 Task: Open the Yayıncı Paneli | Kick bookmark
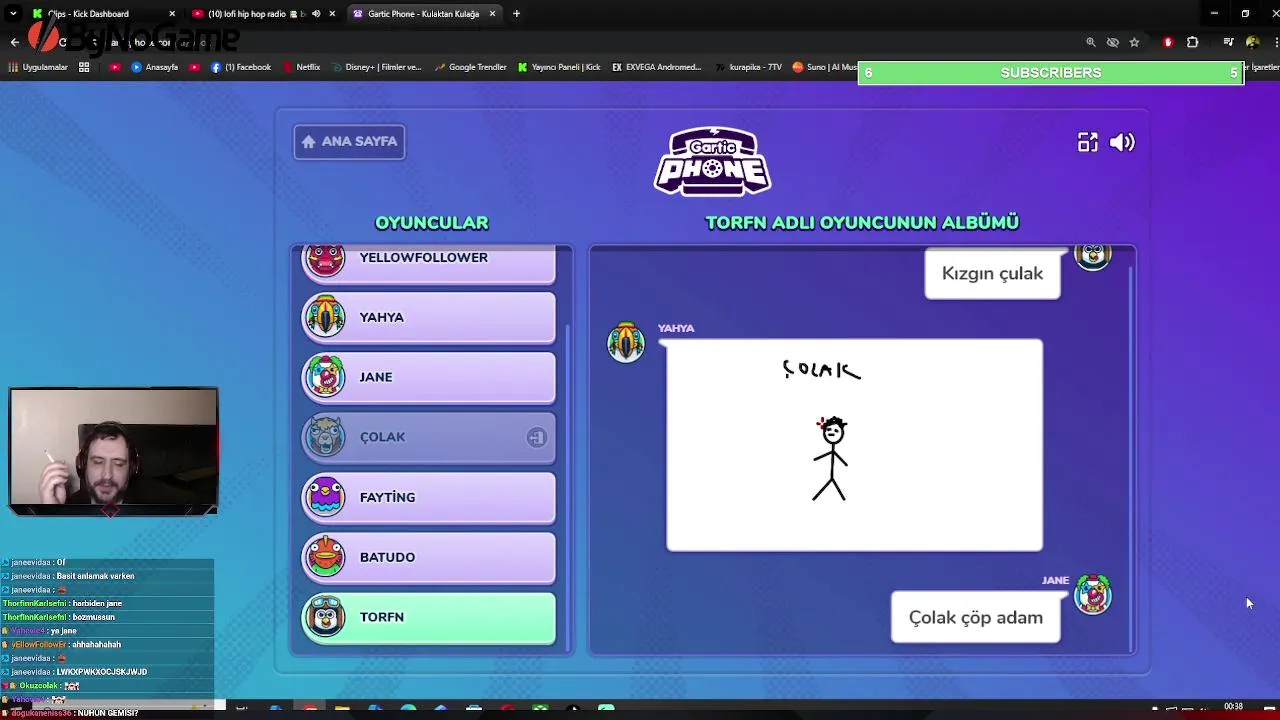[560, 67]
